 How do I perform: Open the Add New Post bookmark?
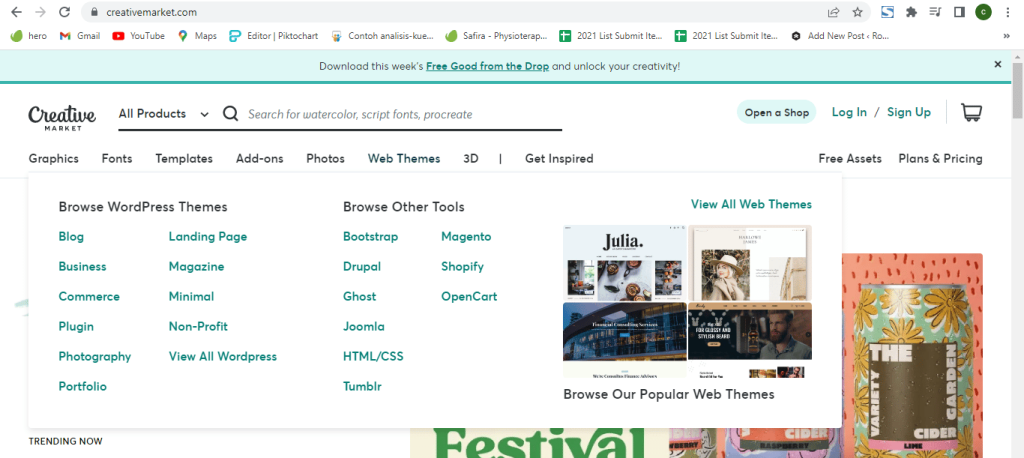pyautogui.click(x=840, y=36)
